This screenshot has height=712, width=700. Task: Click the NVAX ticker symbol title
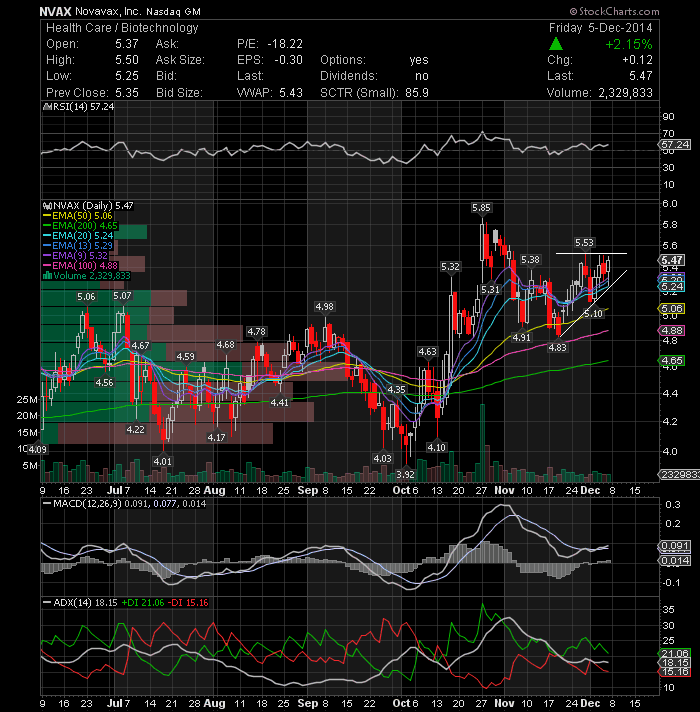coord(55,11)
